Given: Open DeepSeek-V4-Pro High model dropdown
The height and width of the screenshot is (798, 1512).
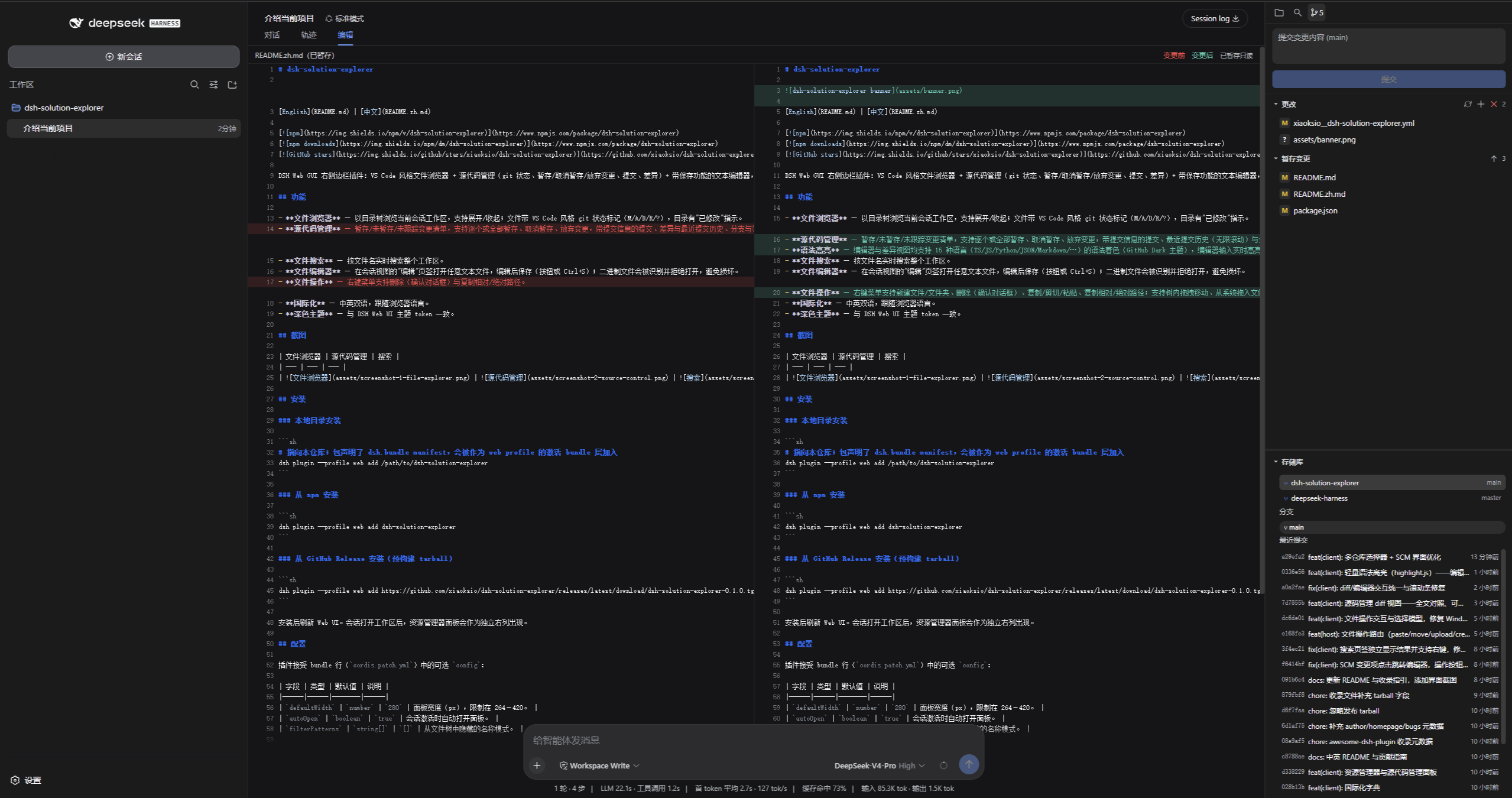Looking at the screenshot, I should 880,765.
